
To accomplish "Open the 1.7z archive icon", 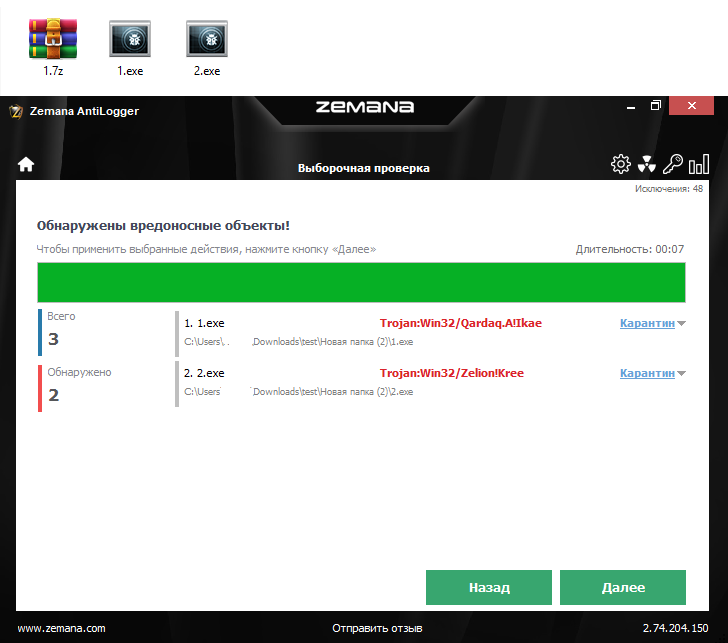I will tap(53, 39).
